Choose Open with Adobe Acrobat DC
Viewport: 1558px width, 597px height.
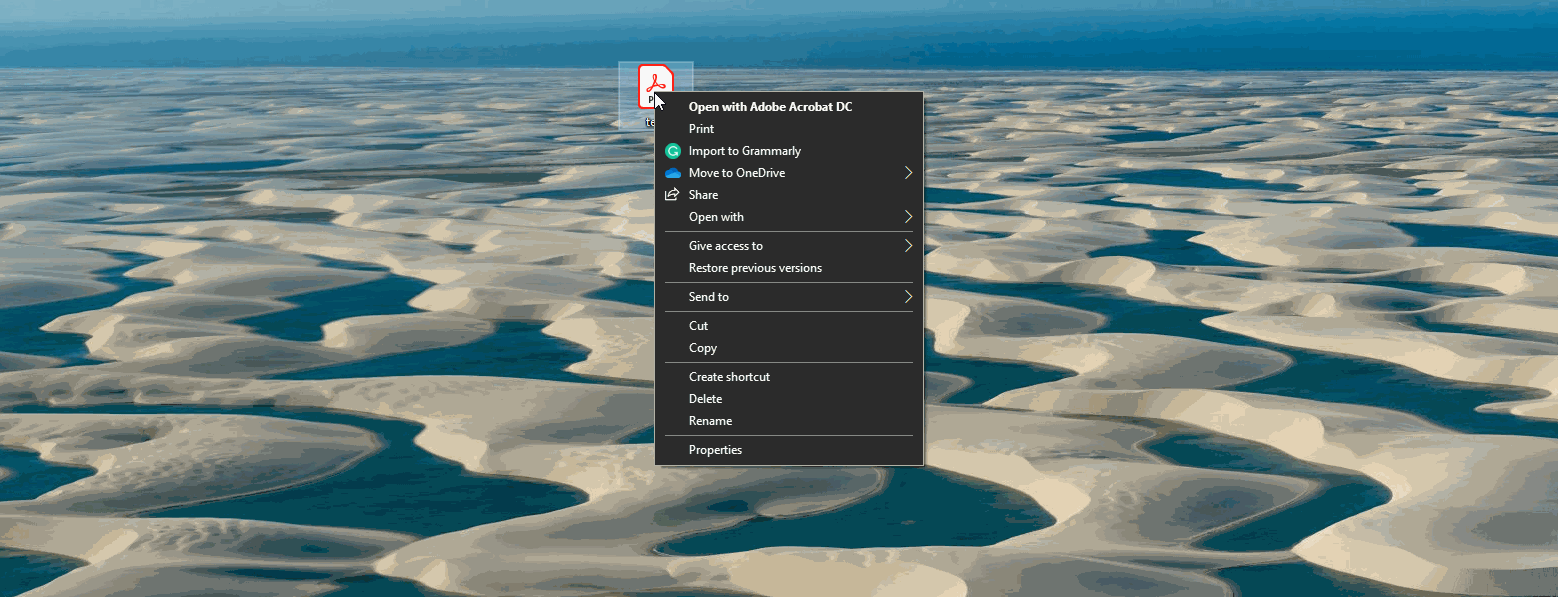(x=789, y=107)
